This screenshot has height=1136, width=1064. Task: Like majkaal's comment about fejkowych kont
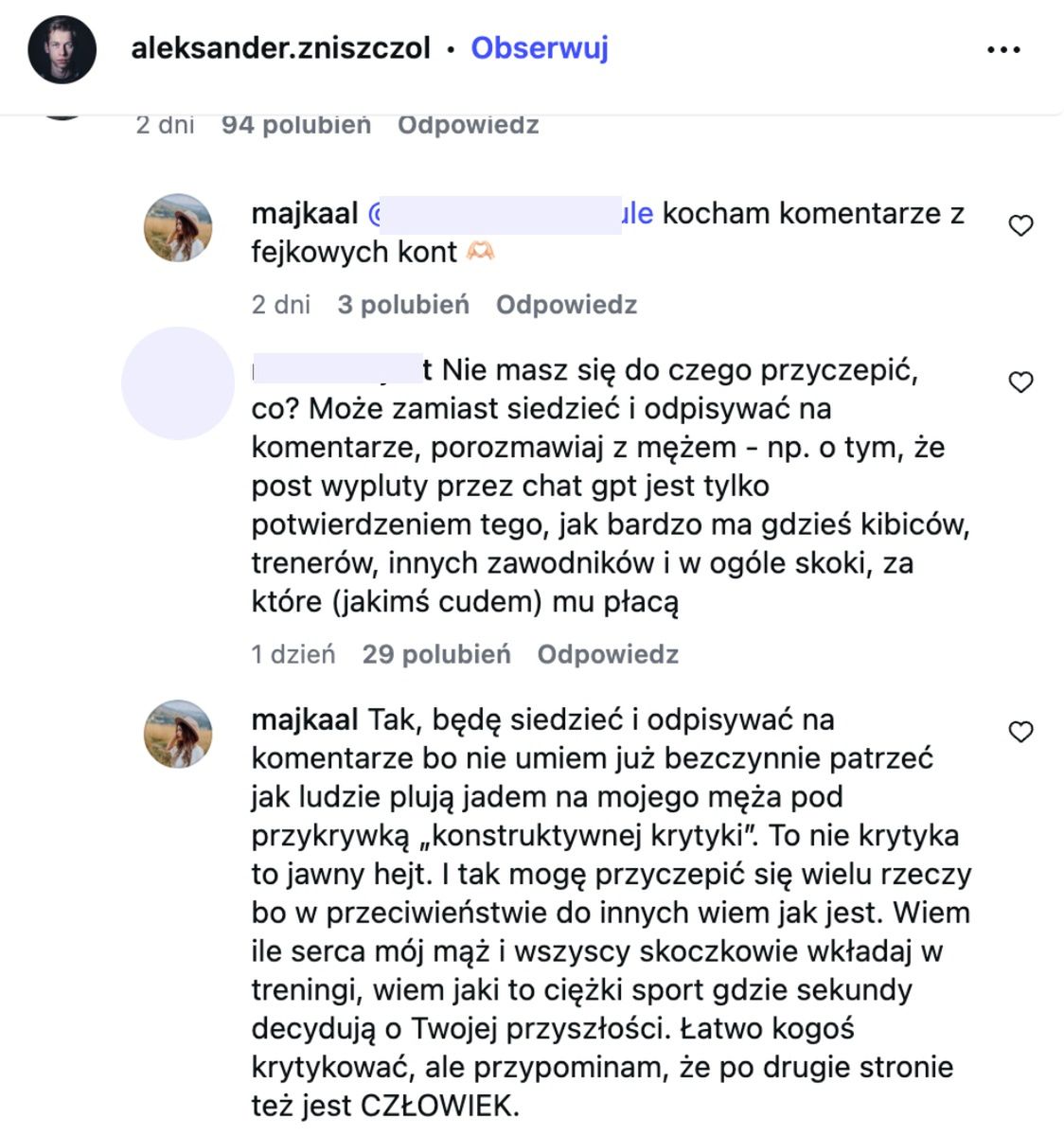tap(1021, 225)
